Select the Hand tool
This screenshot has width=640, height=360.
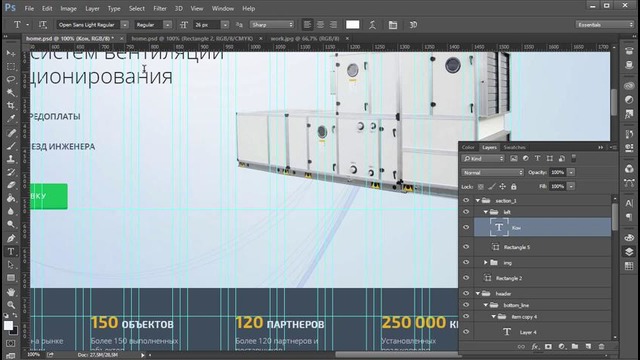tap(11, 292)
